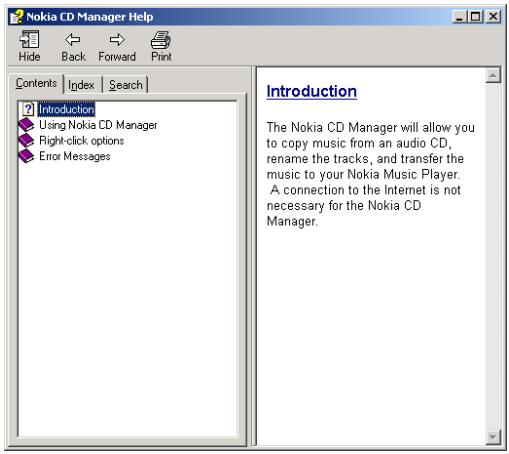Click the Hide navigation pane icon

pos(29,40)
